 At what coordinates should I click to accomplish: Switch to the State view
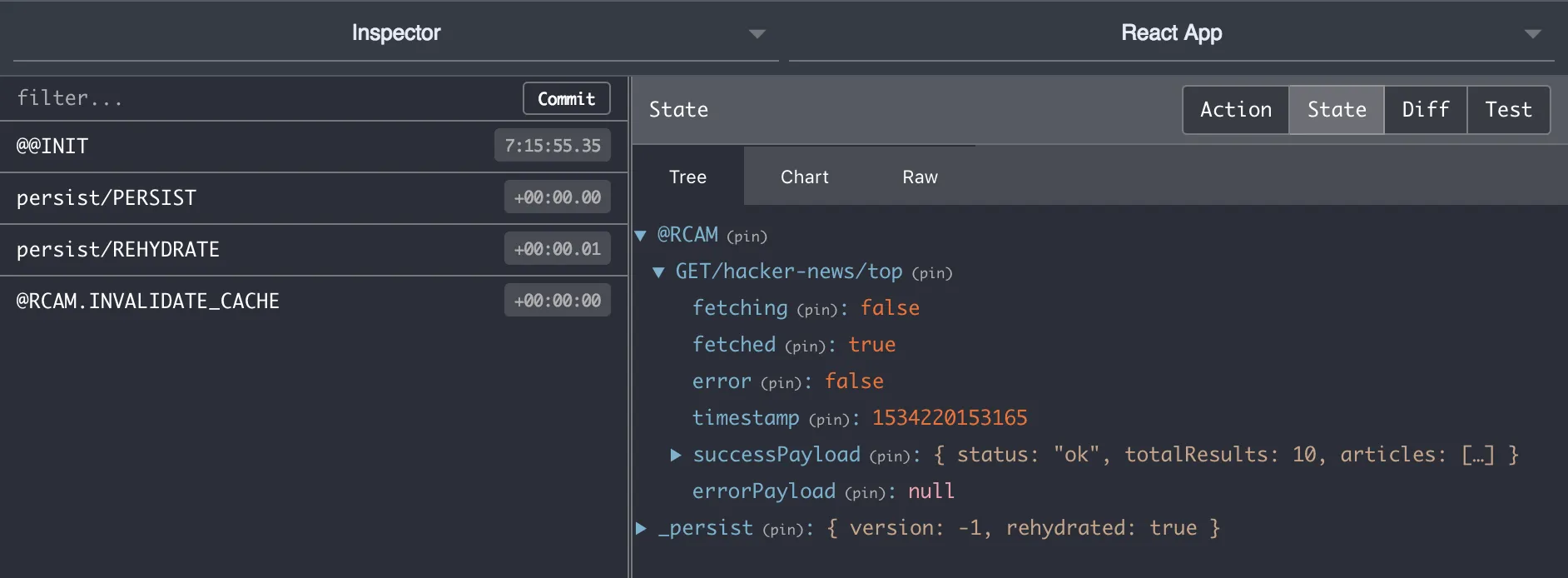[x=1337, y=110]
